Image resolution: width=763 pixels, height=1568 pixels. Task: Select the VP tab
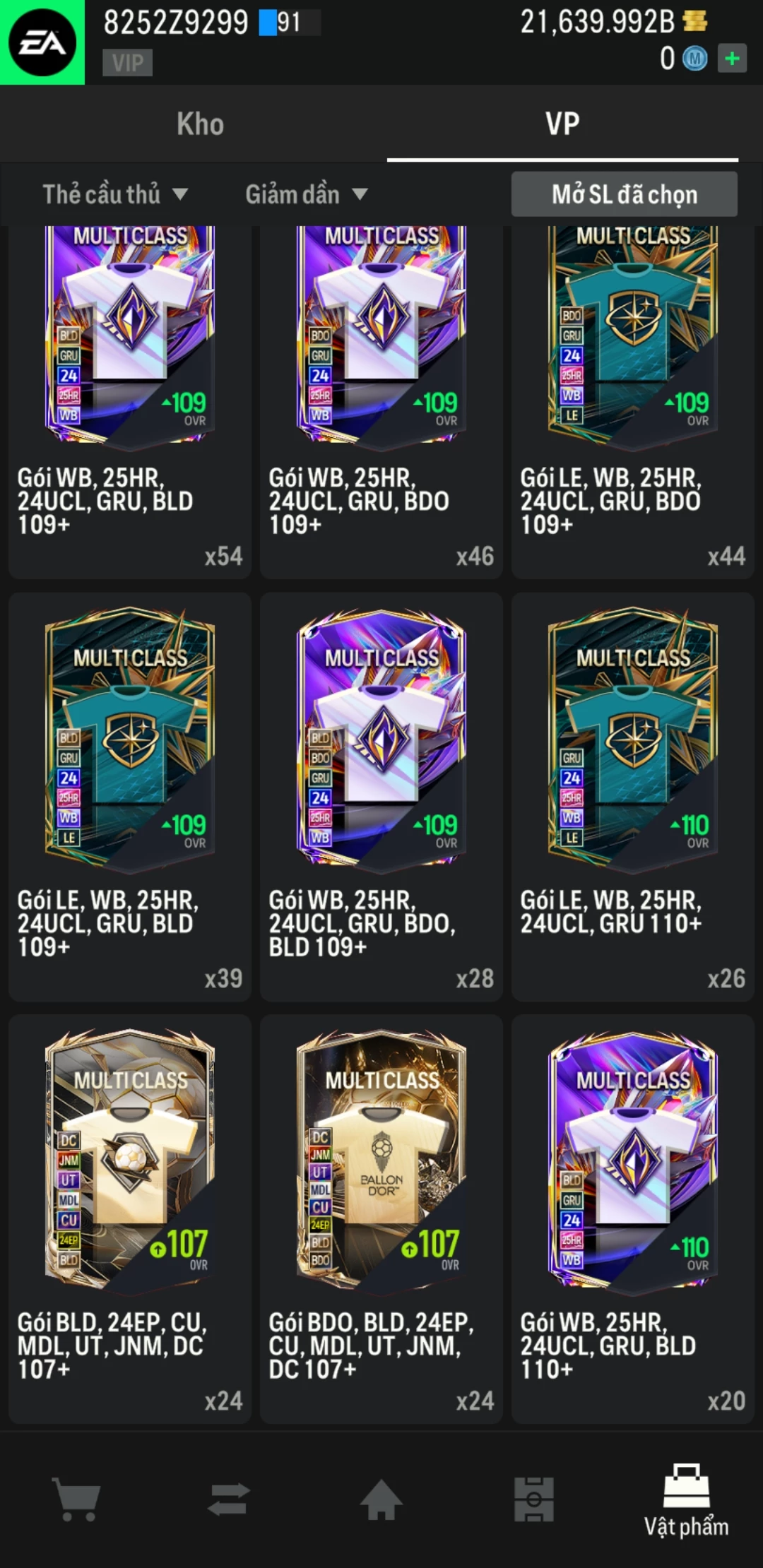point(562,124)
